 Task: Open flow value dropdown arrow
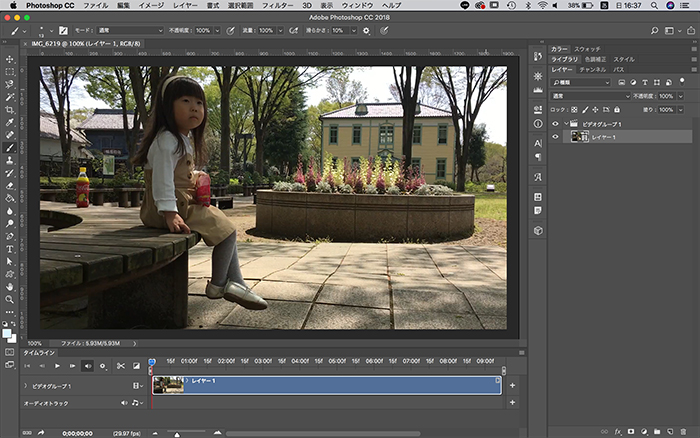pyautogui.click(x=280, y=31)
